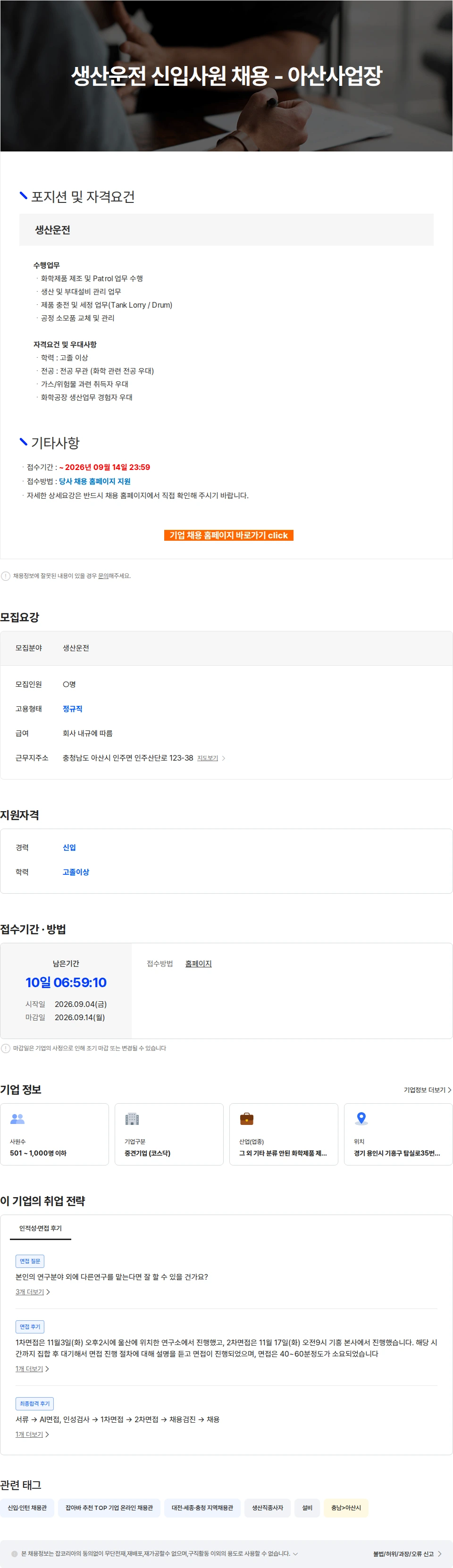Click the 그 외 기타 분류 안된 화학제품 industry text

coord(283,1153)
